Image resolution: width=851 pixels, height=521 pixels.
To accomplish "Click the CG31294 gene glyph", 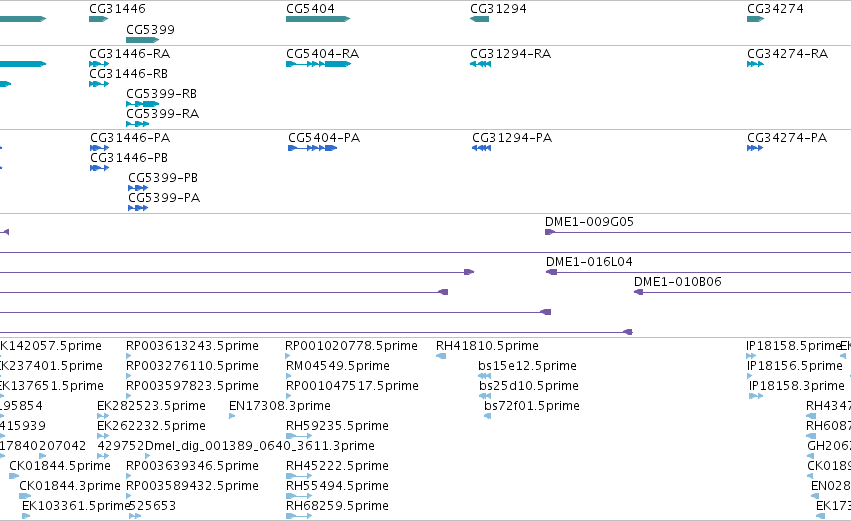I will coord(479,19).
